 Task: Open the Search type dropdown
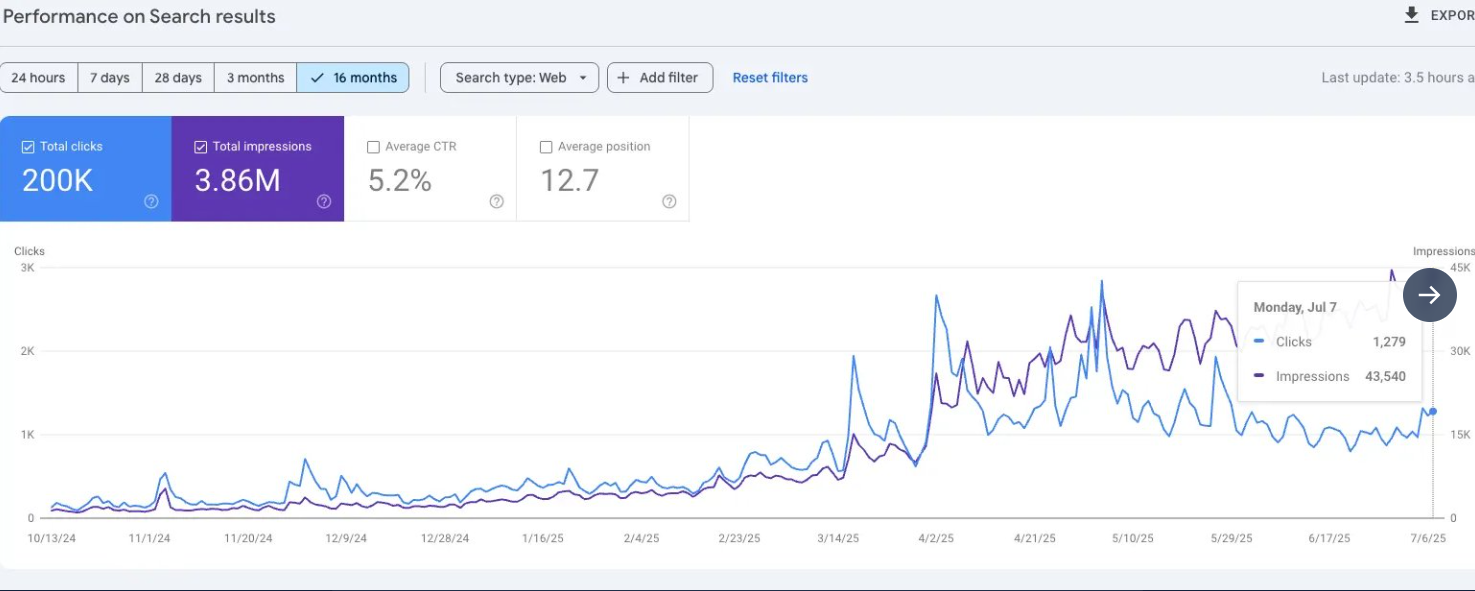point(518,77)
